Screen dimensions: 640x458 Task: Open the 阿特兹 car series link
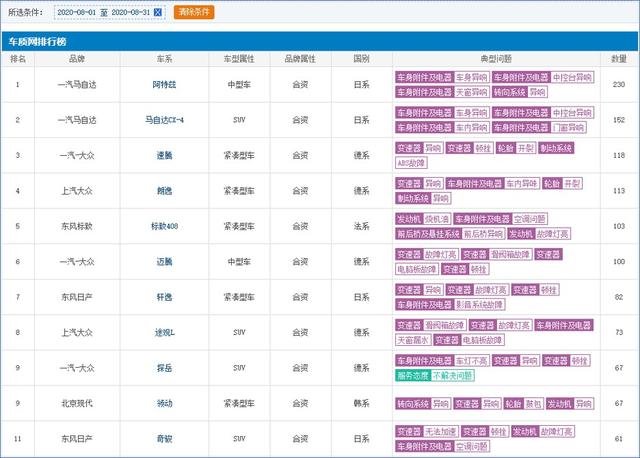click(x=164, y=84)
